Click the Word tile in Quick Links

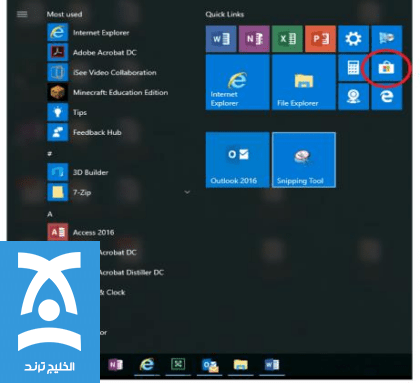click(221, 39)
